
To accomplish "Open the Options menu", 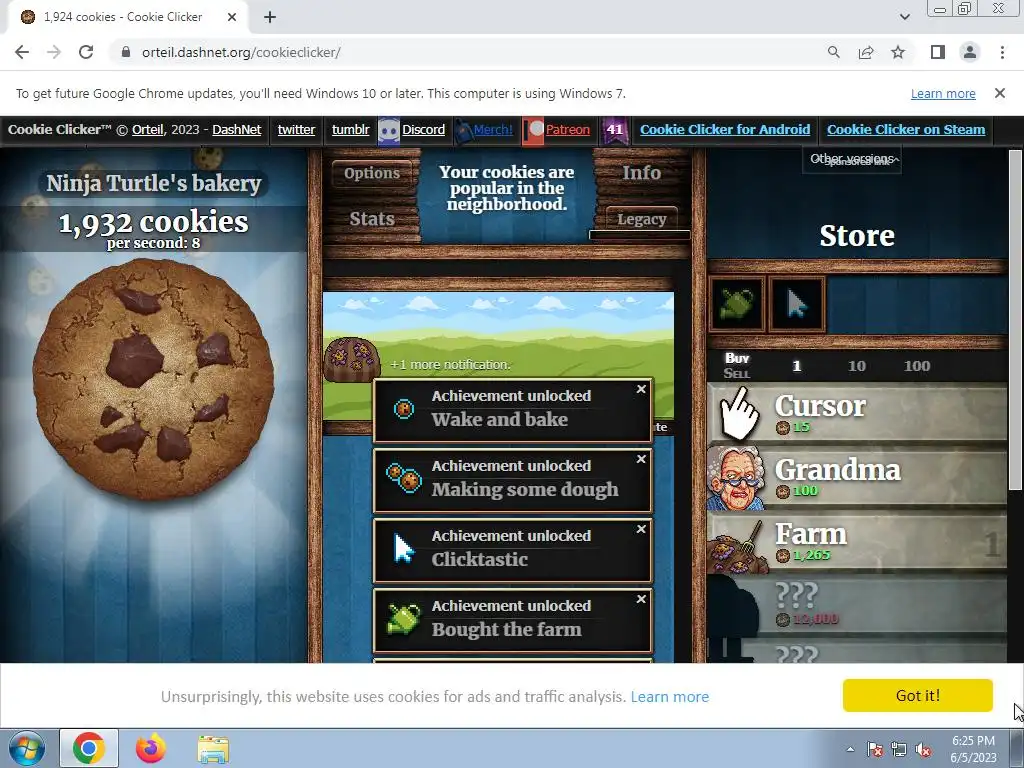I will 372,173.
